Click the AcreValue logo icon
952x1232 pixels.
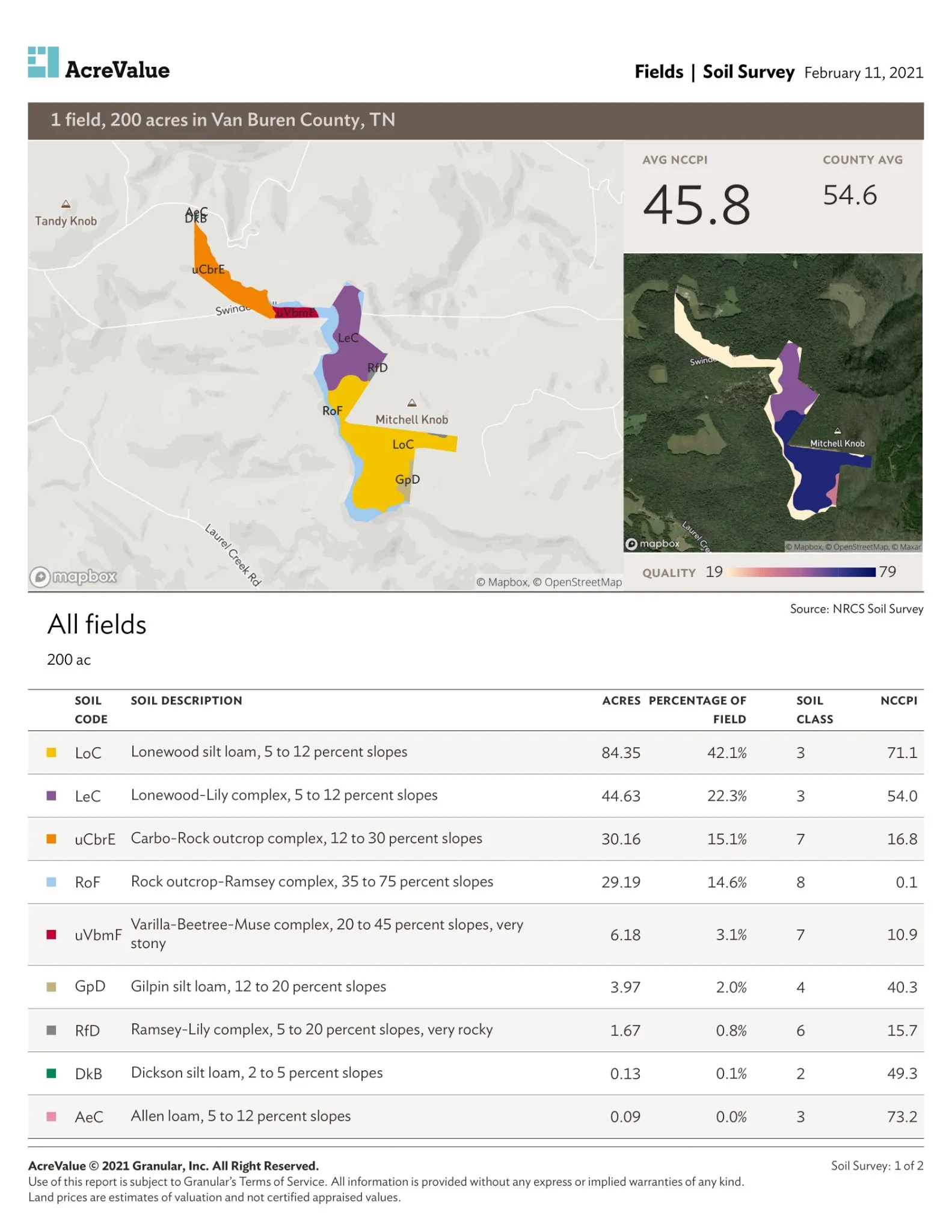pyautogui.click(x=43, y=62)
